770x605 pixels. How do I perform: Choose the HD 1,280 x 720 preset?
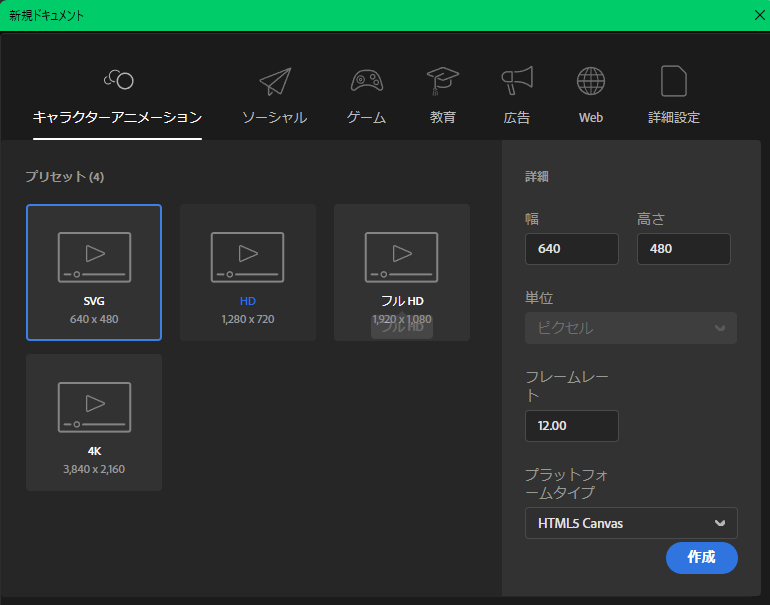[248, 272]
